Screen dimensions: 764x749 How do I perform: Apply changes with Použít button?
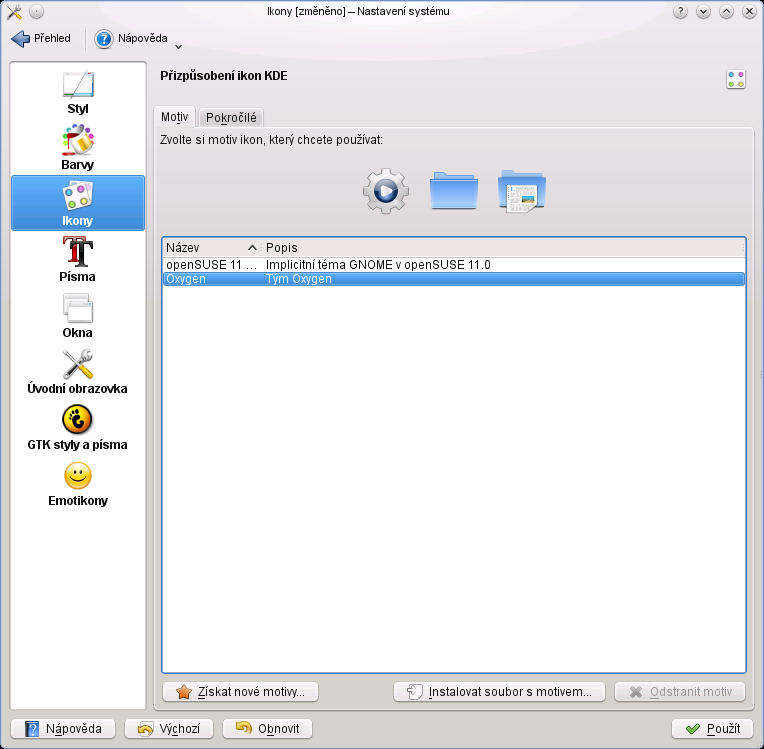712,729
